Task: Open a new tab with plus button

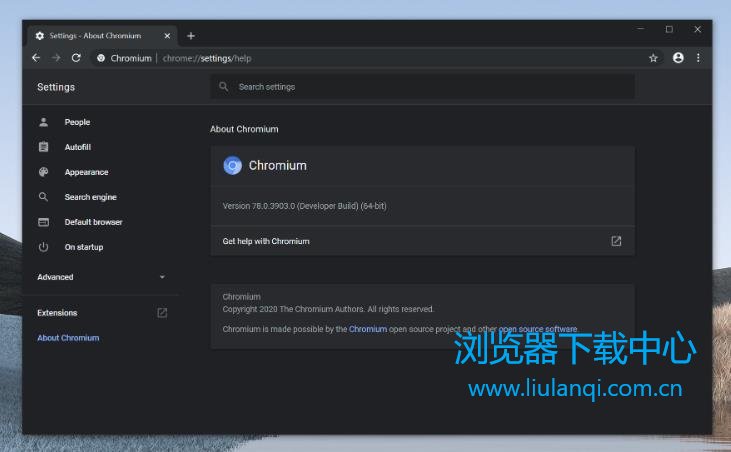Action: (191, 36)
